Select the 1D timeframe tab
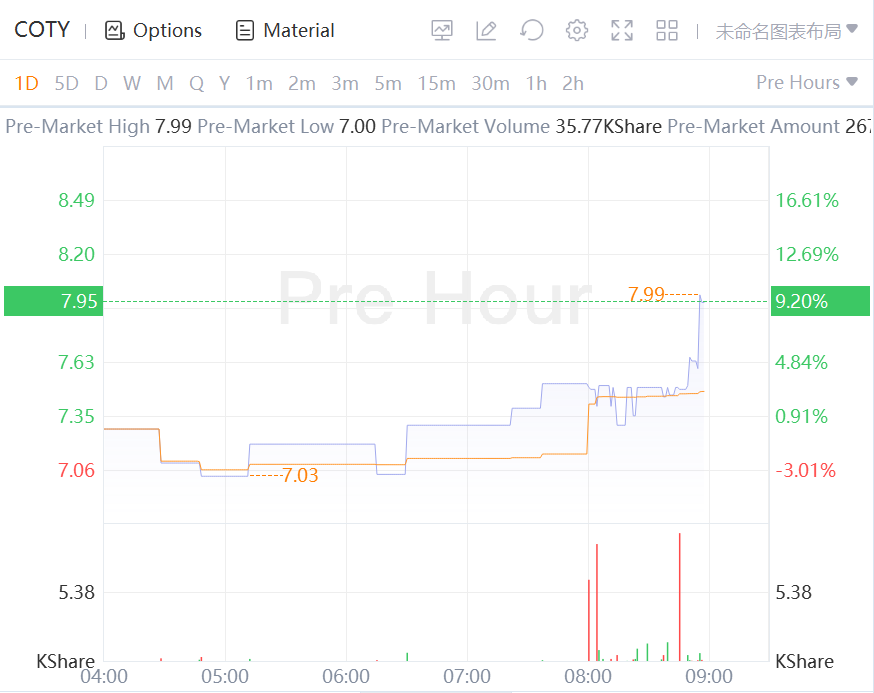Viewport: 874px width, 693px height. point(26,83)
